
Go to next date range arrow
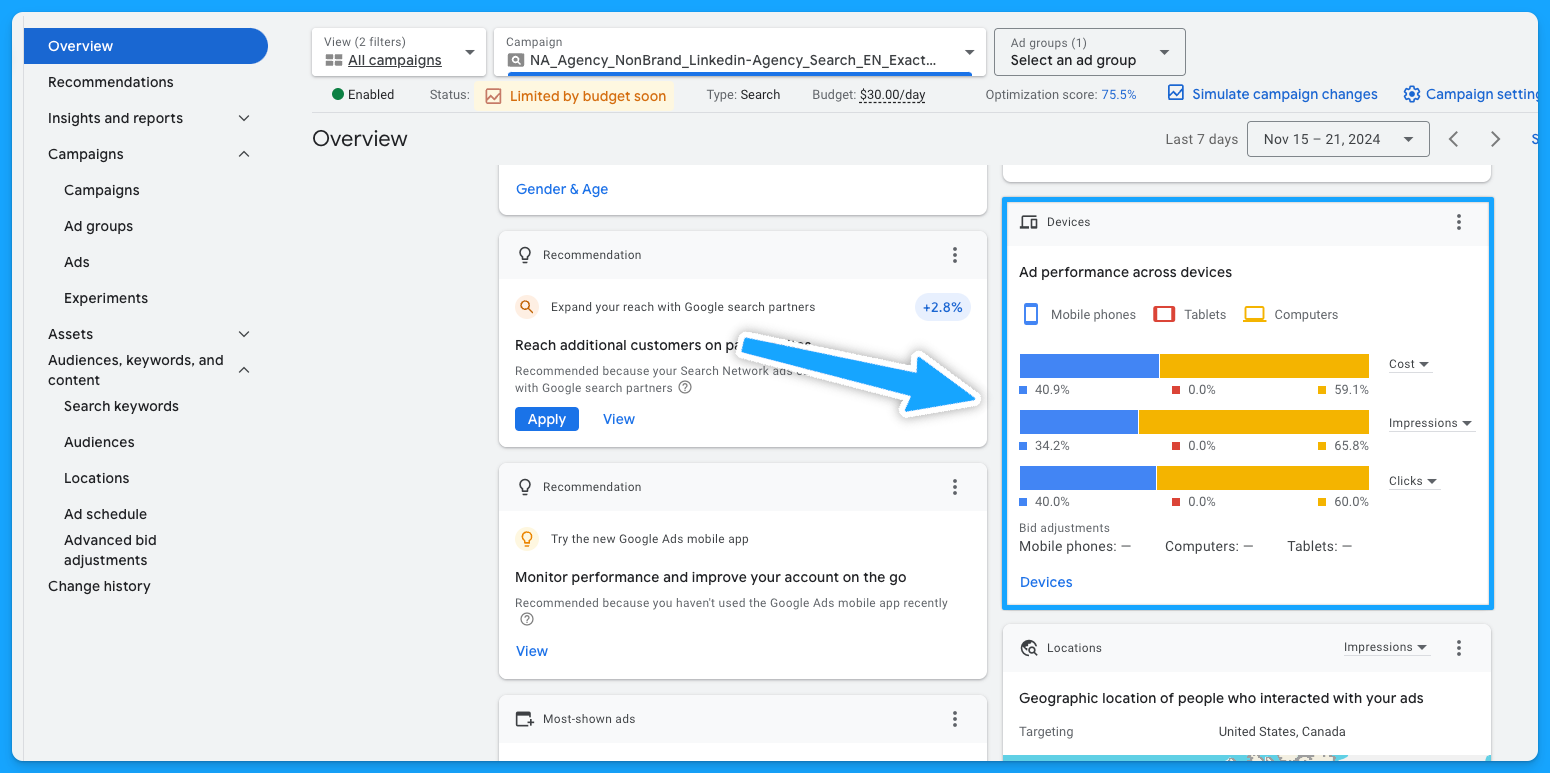click(1496, 139)
